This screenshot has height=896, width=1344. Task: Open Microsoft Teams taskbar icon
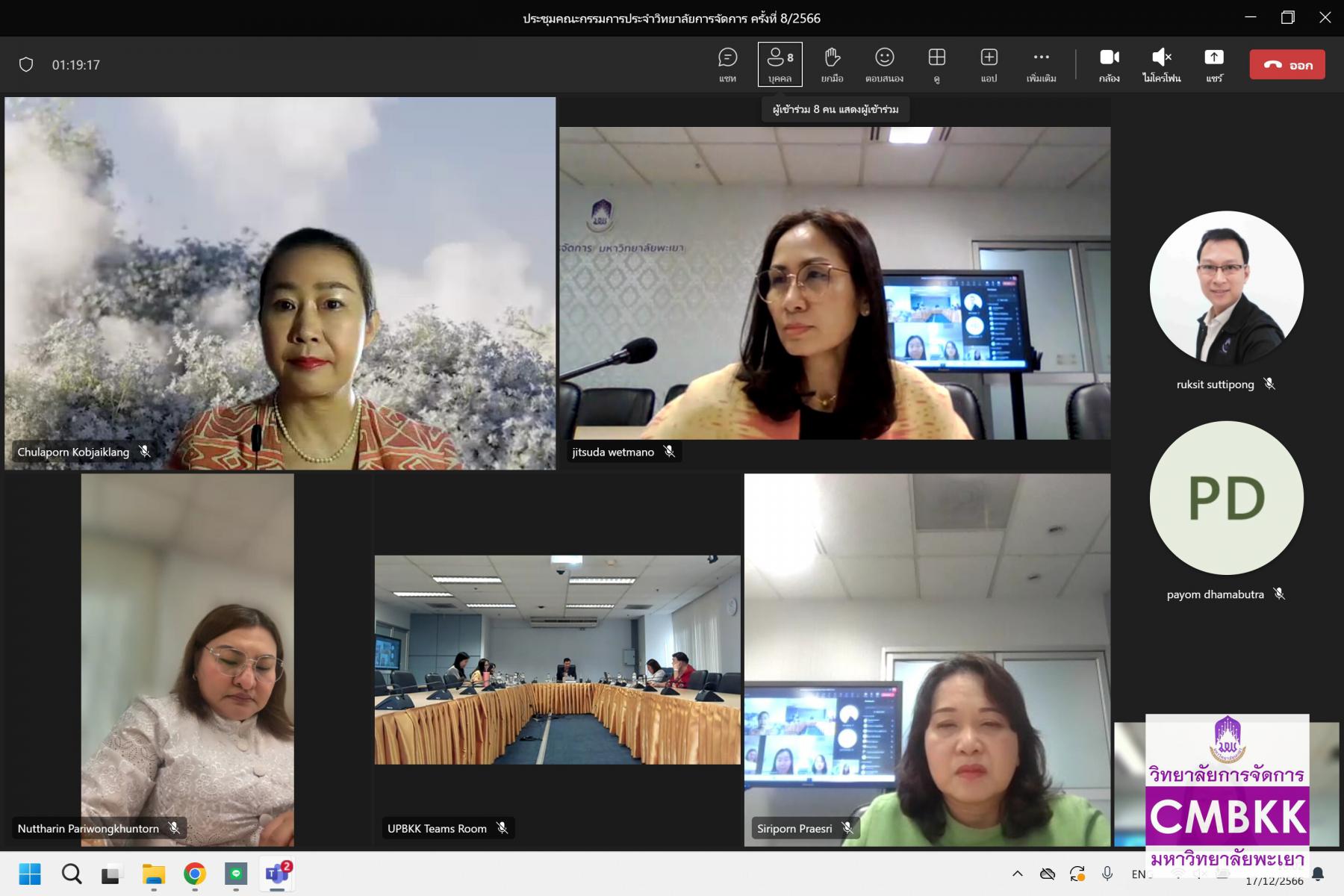click(x=277, y=874)
